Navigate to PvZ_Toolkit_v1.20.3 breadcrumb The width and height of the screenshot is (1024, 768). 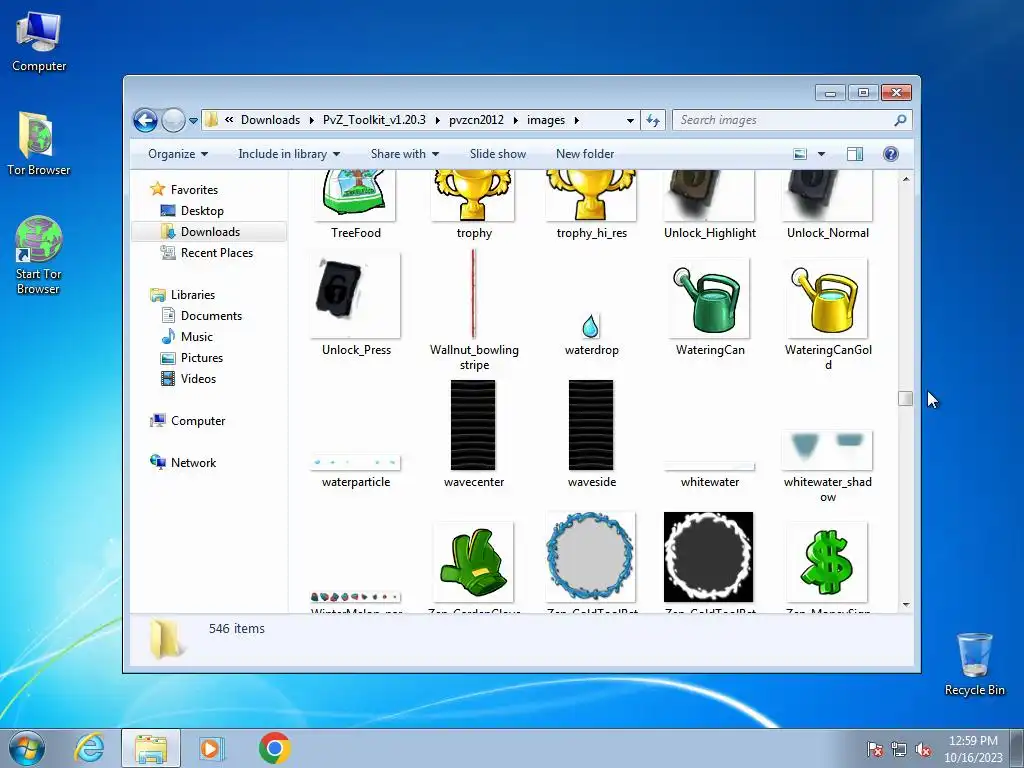click(374, 120)
